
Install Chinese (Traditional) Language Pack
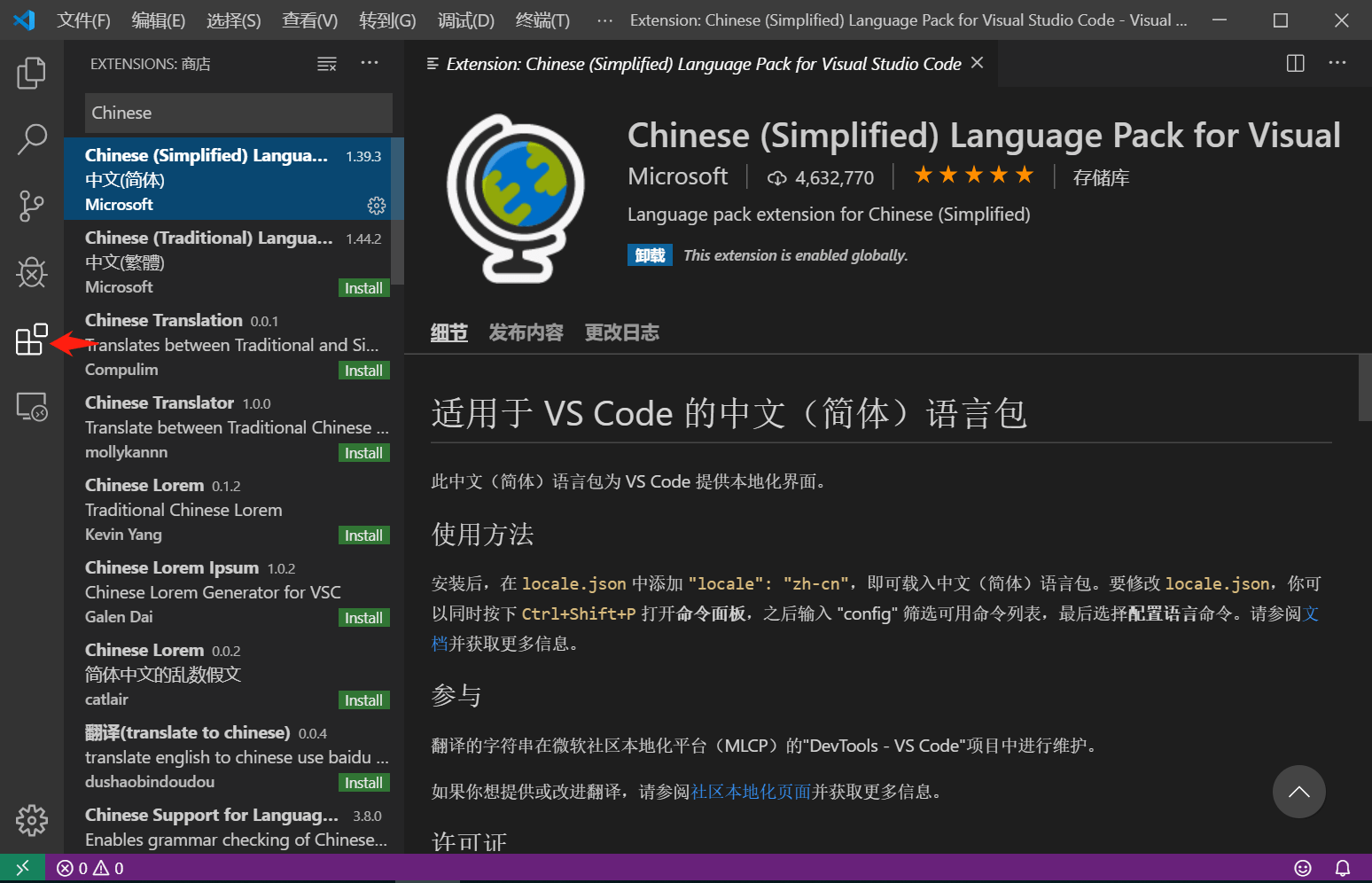363,288
